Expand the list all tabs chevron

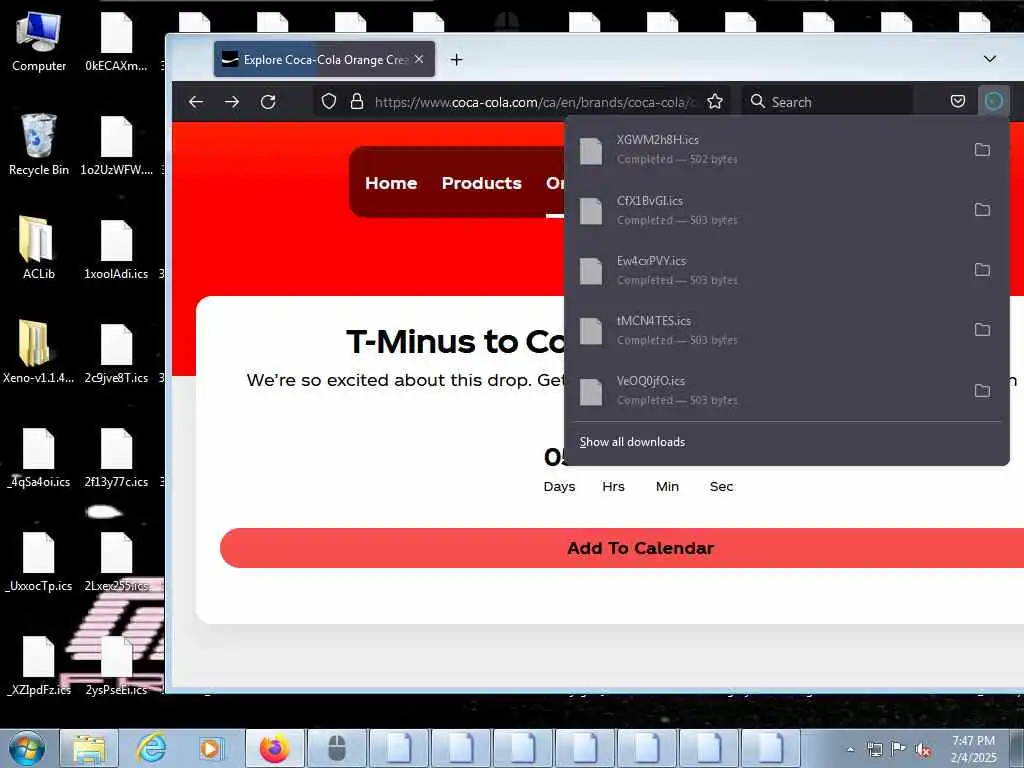989,59
